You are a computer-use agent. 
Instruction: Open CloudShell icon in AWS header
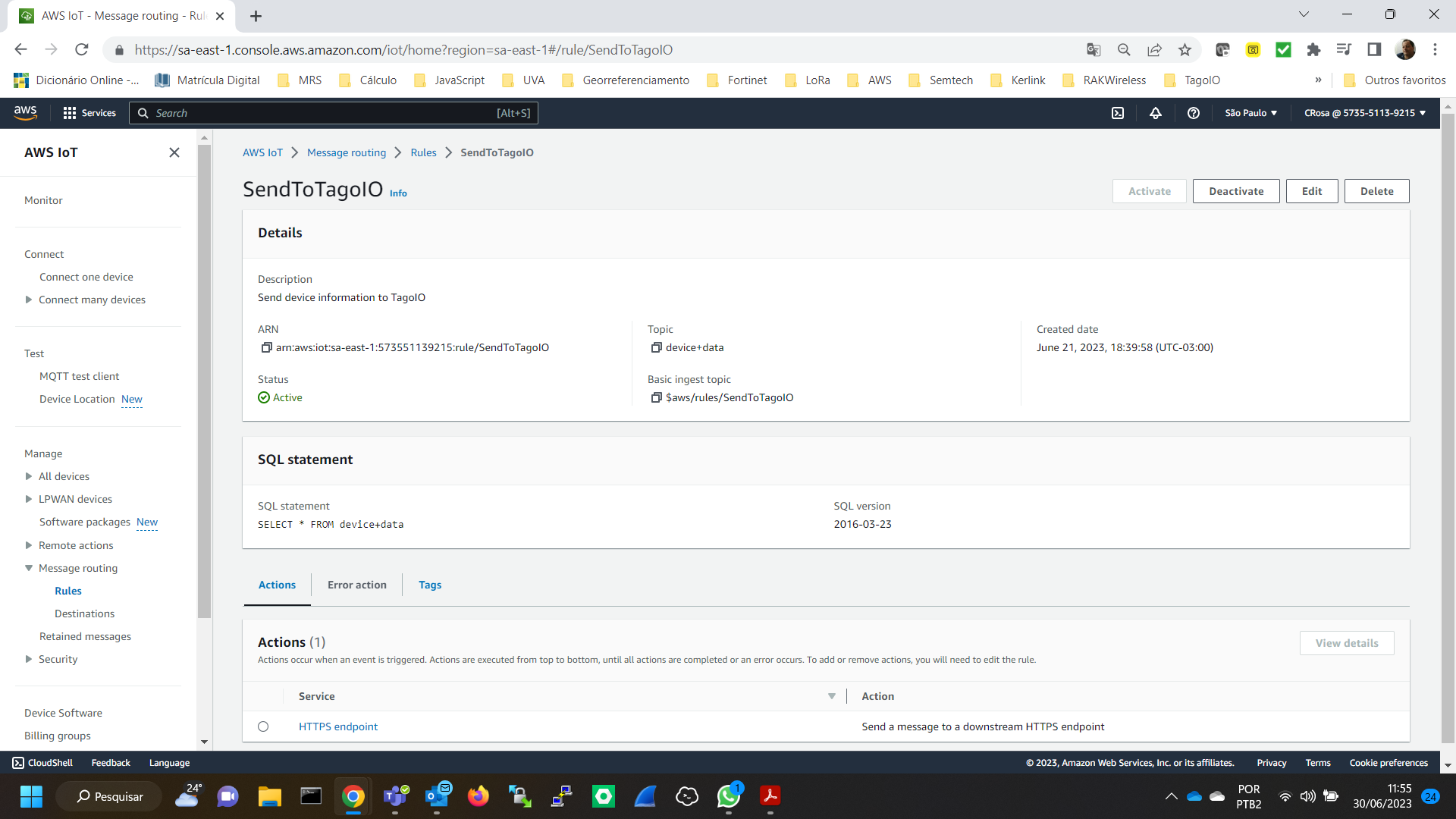click(x=1118, y=113)
